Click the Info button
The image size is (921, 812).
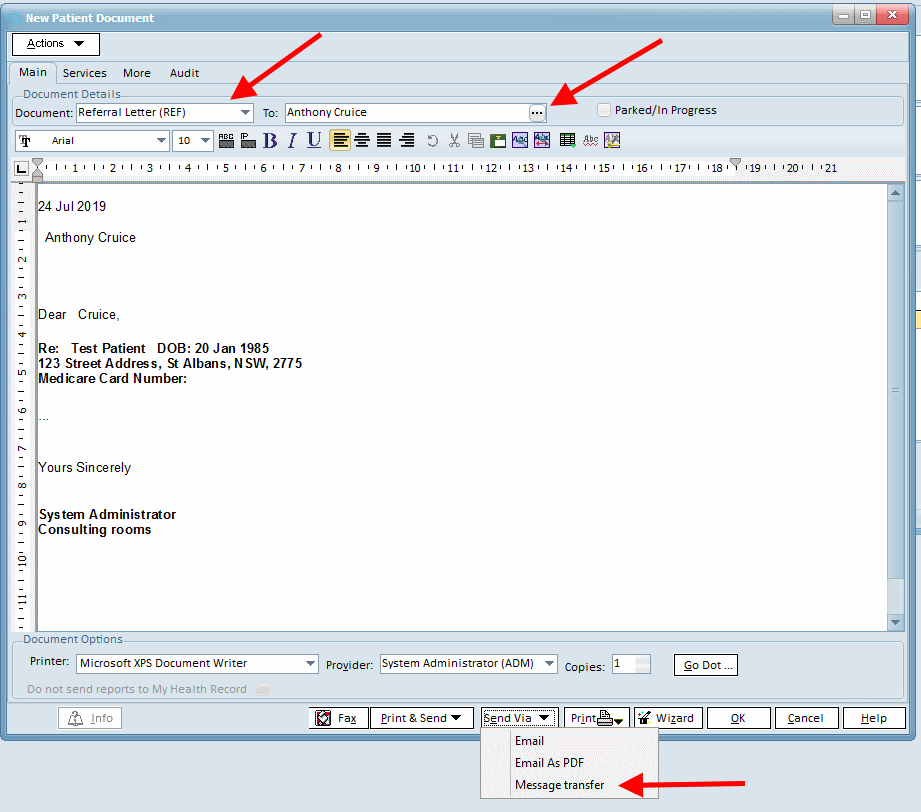tap(90, 718)
